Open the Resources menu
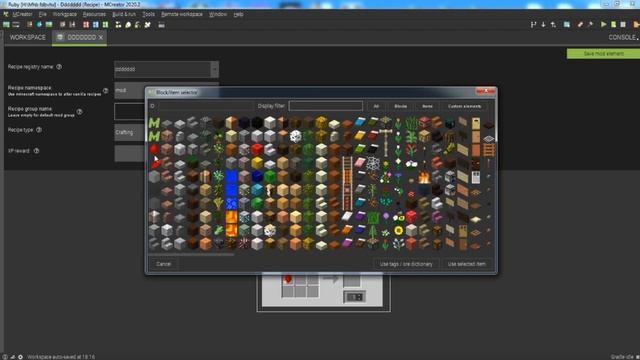The image size is (640, 360). 94,14
